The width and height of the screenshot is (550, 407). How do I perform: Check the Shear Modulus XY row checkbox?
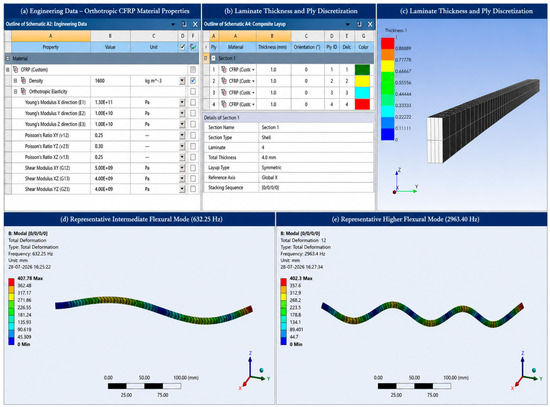(x=193, y=168)
